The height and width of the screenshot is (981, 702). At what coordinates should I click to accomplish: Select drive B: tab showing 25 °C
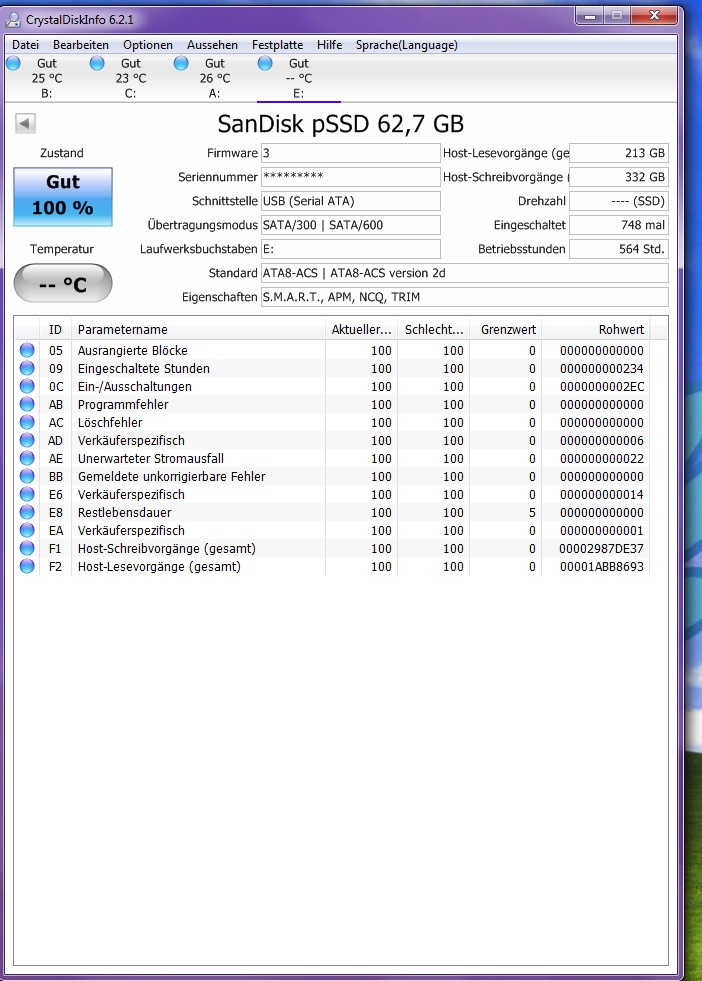click(47, 78)
